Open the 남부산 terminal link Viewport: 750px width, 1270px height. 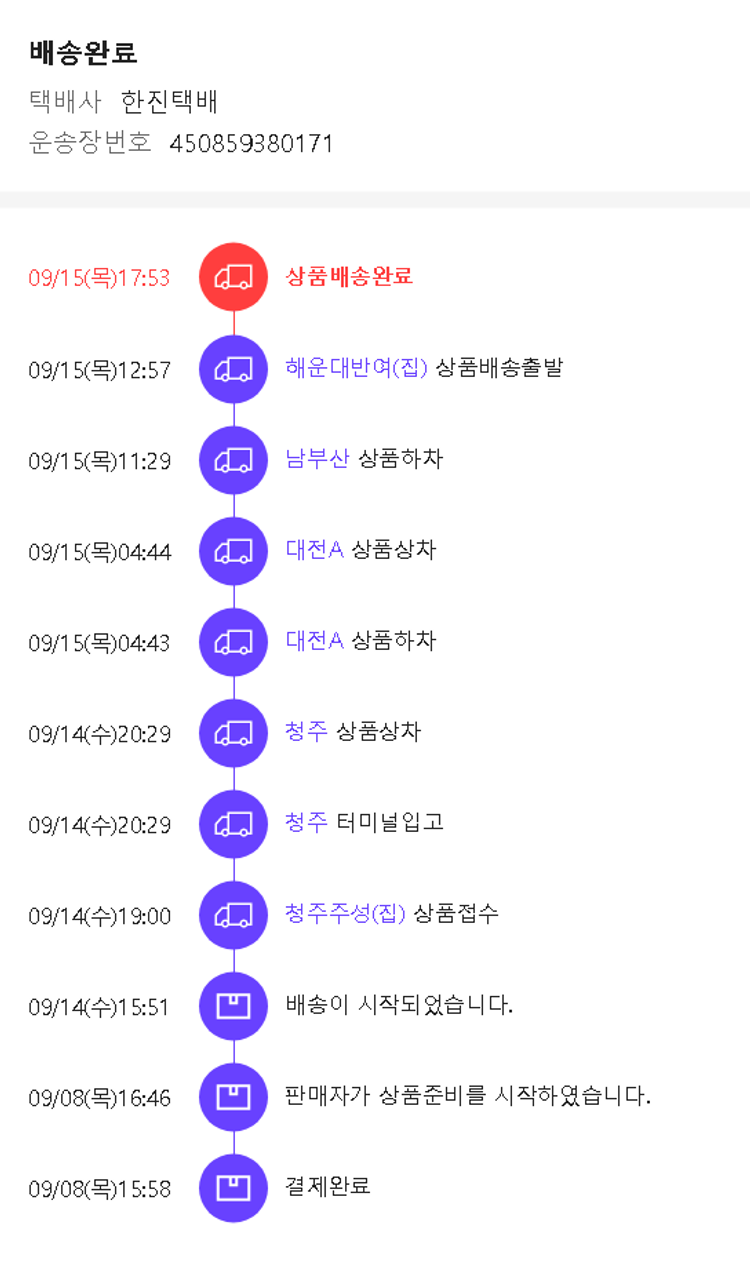click(317, 459)
